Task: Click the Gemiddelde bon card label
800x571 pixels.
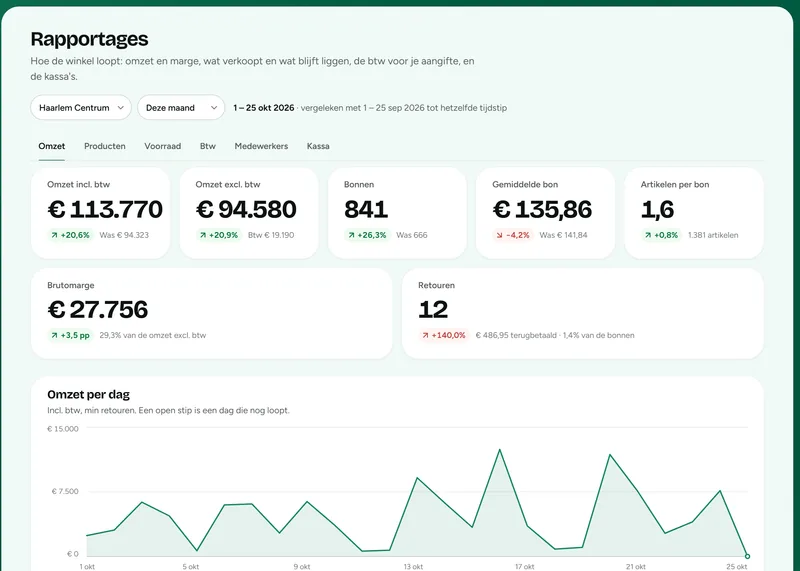Action: [x=525, y=184]
